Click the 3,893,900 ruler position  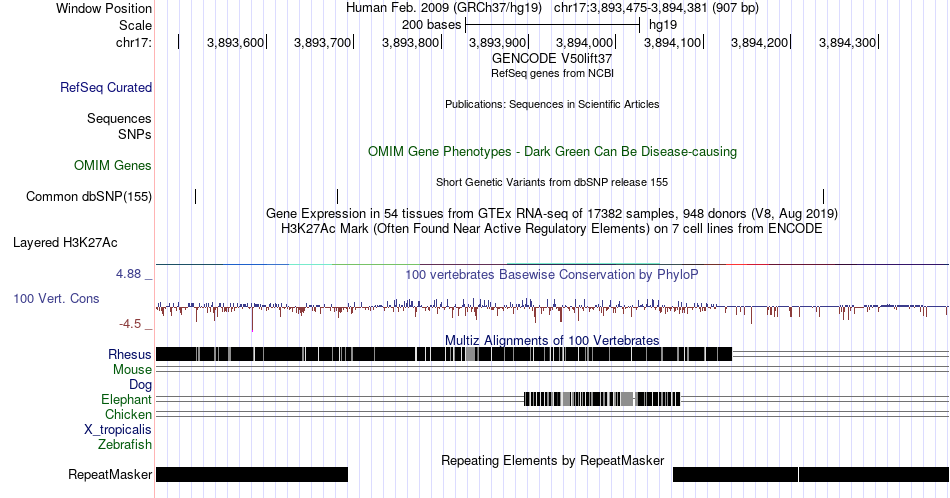[x=498, y=42]
